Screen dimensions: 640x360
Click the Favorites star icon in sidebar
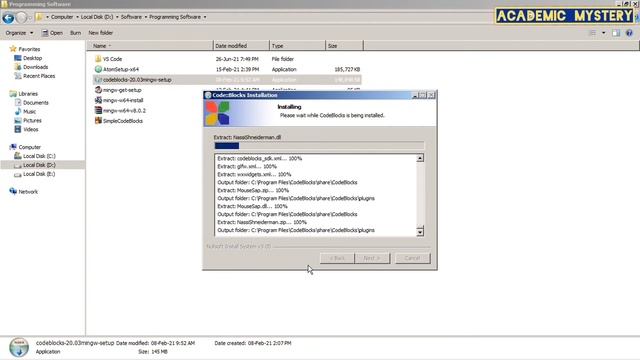click(x=13, y=49)
